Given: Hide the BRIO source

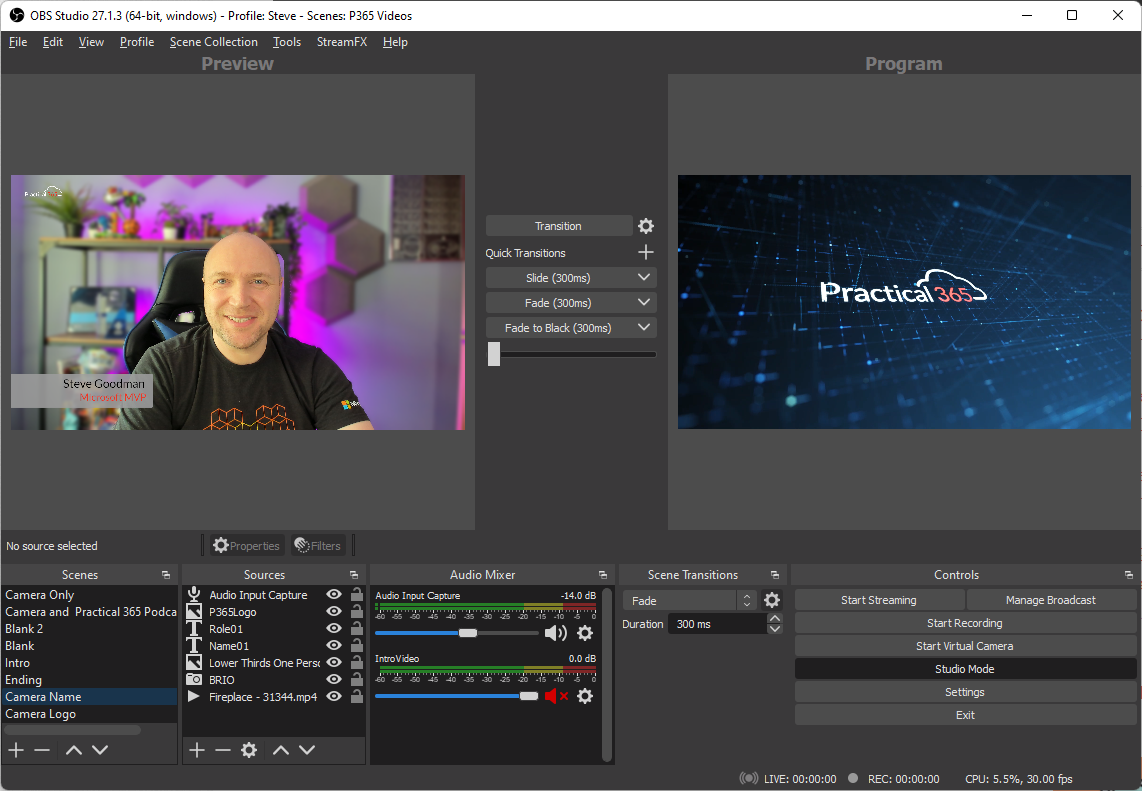Looking at the screenshot, I should 333,679.
